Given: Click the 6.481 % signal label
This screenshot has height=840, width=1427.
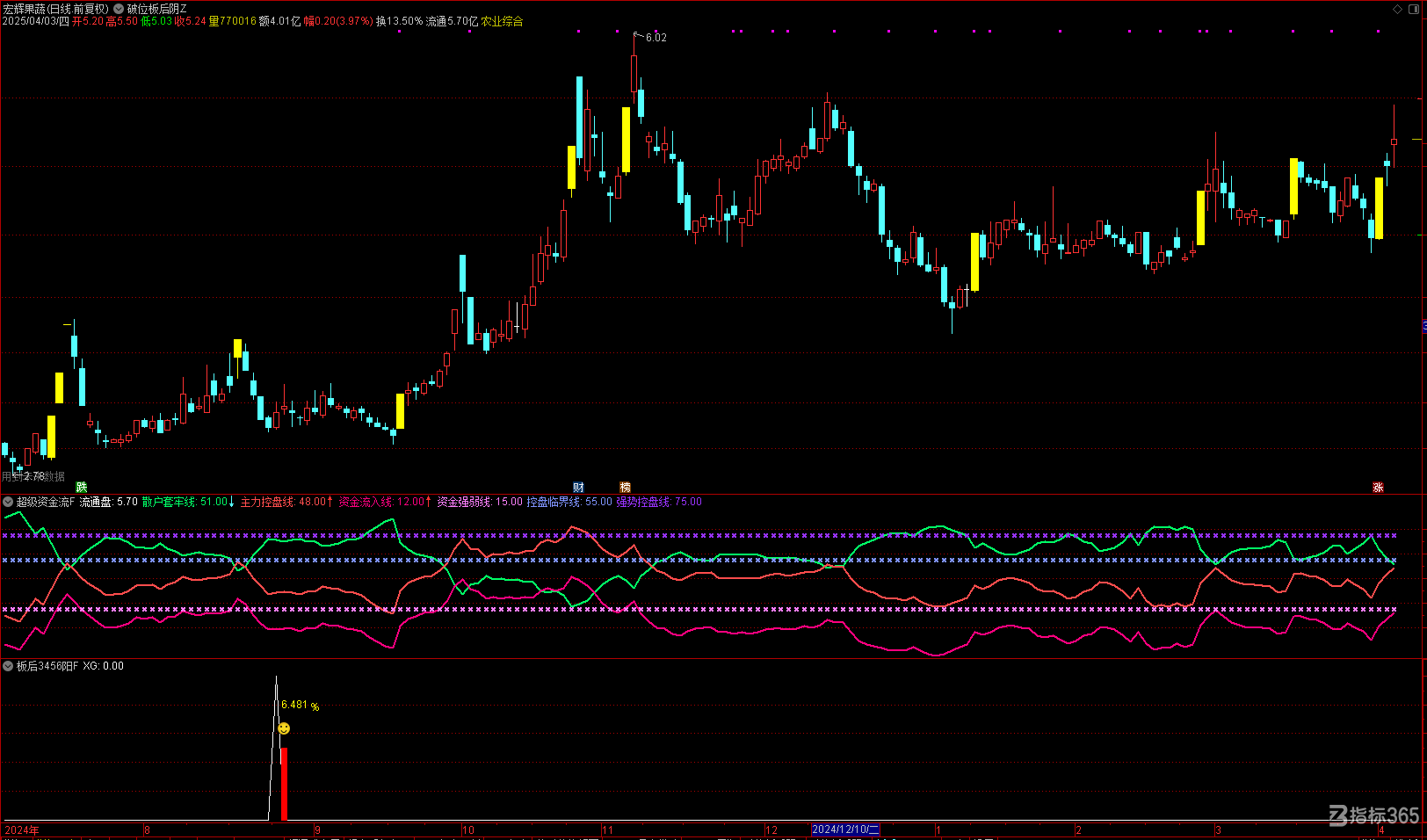Looking at the screenshot, I should (x=300, y=706).
